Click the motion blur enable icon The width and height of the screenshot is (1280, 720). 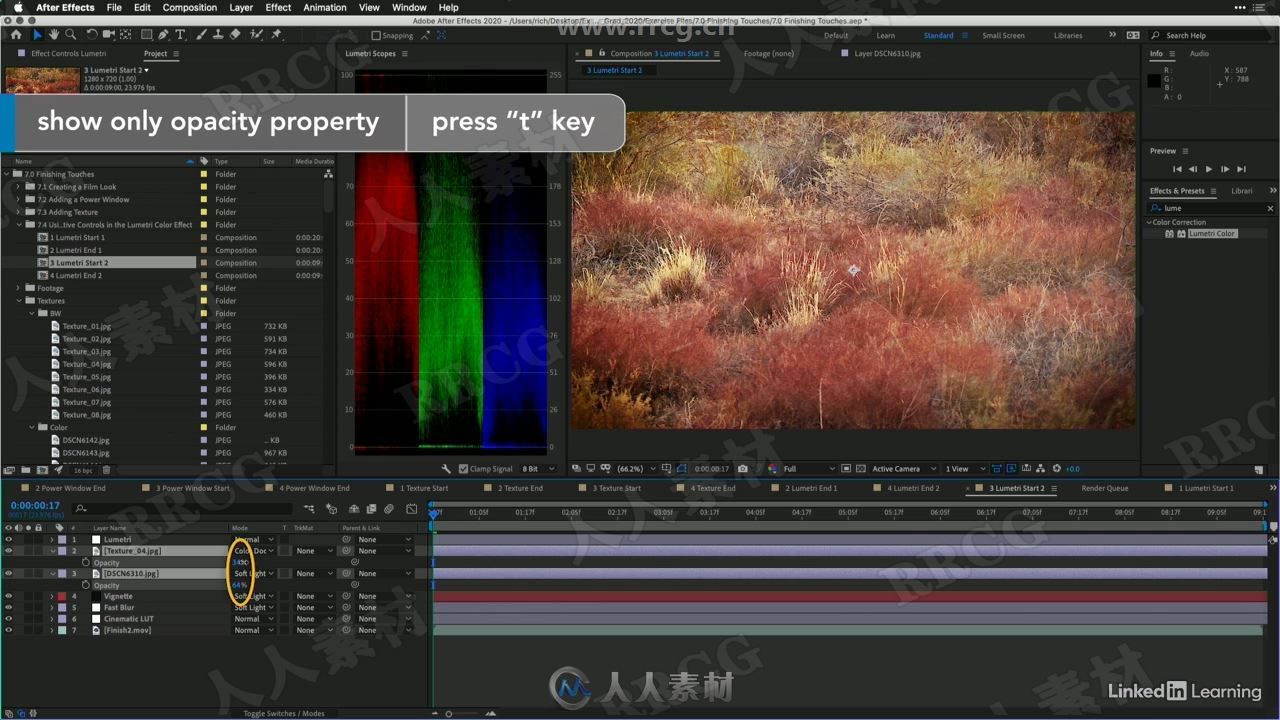(389, 509)
